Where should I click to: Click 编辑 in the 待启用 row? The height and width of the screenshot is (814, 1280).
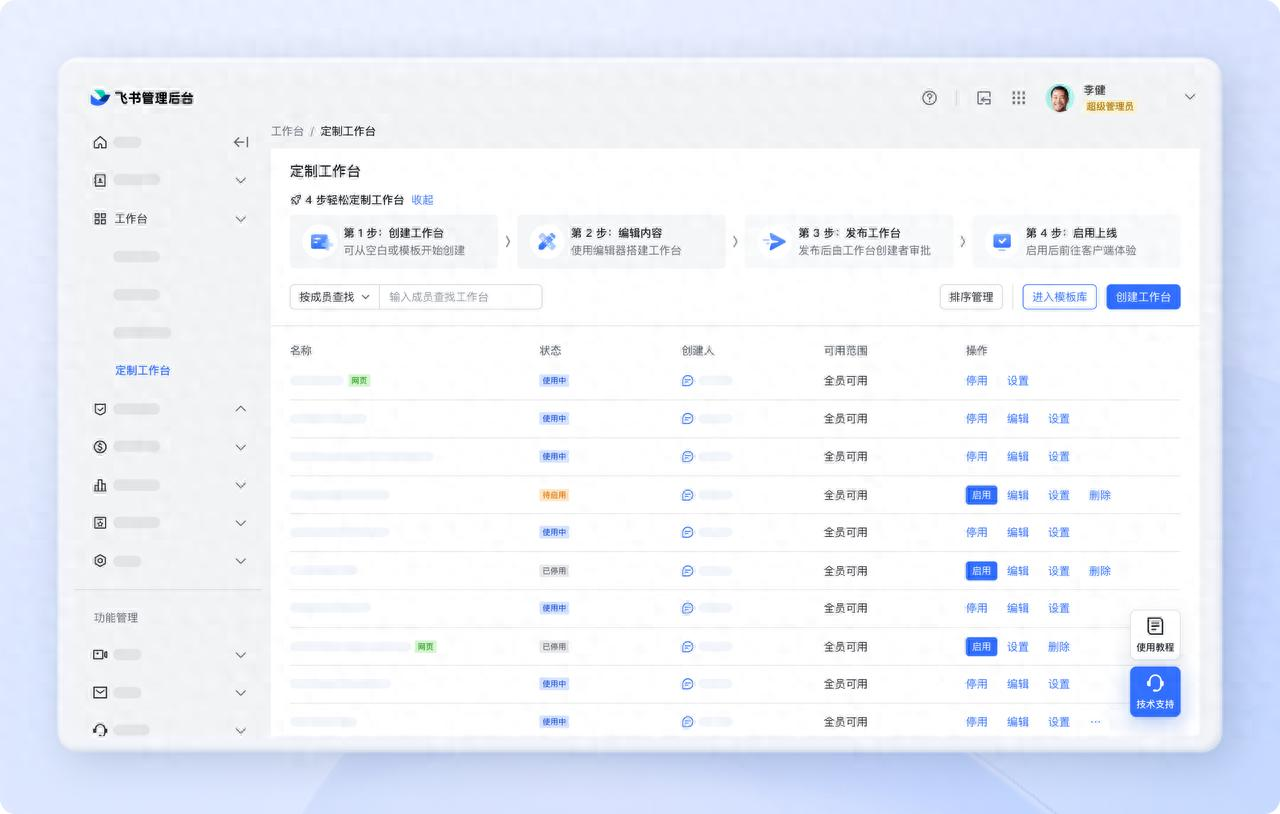[x=1018, y=495]
